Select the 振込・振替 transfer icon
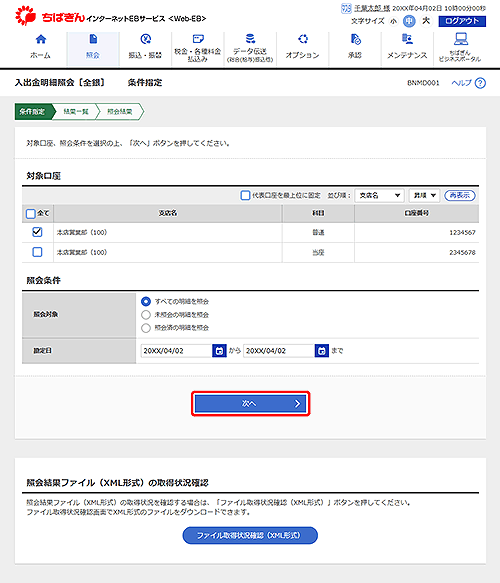The height and width of the screenshot is (583, 500). (145, 39)
